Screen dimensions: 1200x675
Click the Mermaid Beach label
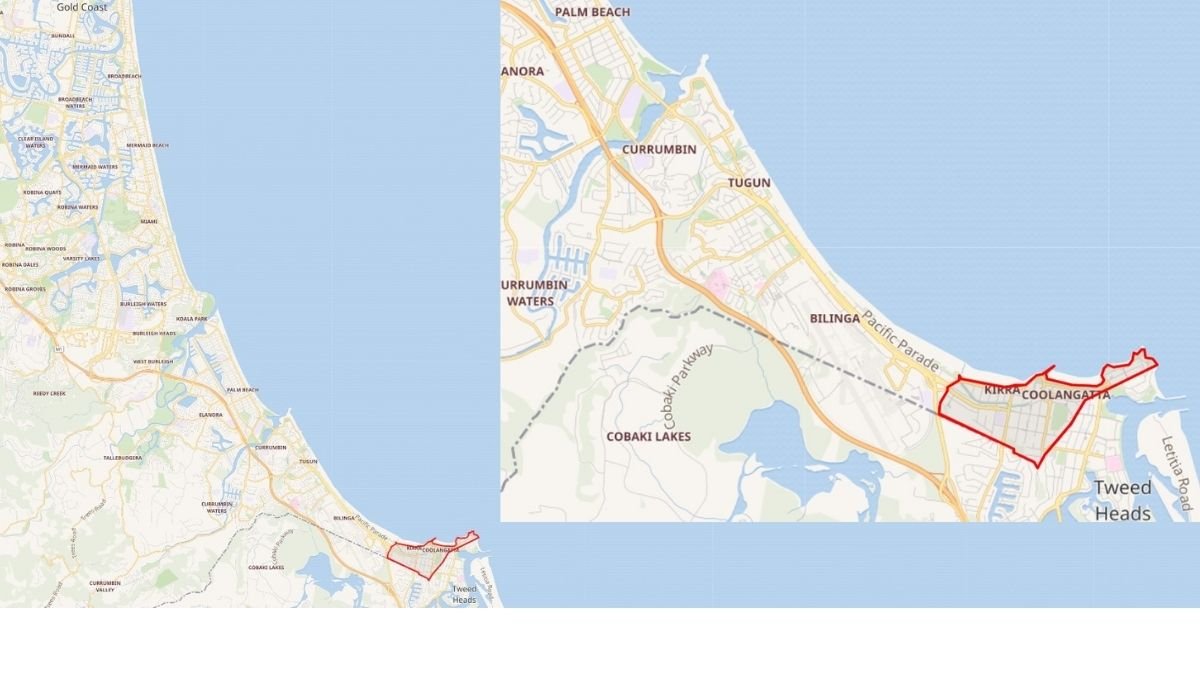pos(149,145)
